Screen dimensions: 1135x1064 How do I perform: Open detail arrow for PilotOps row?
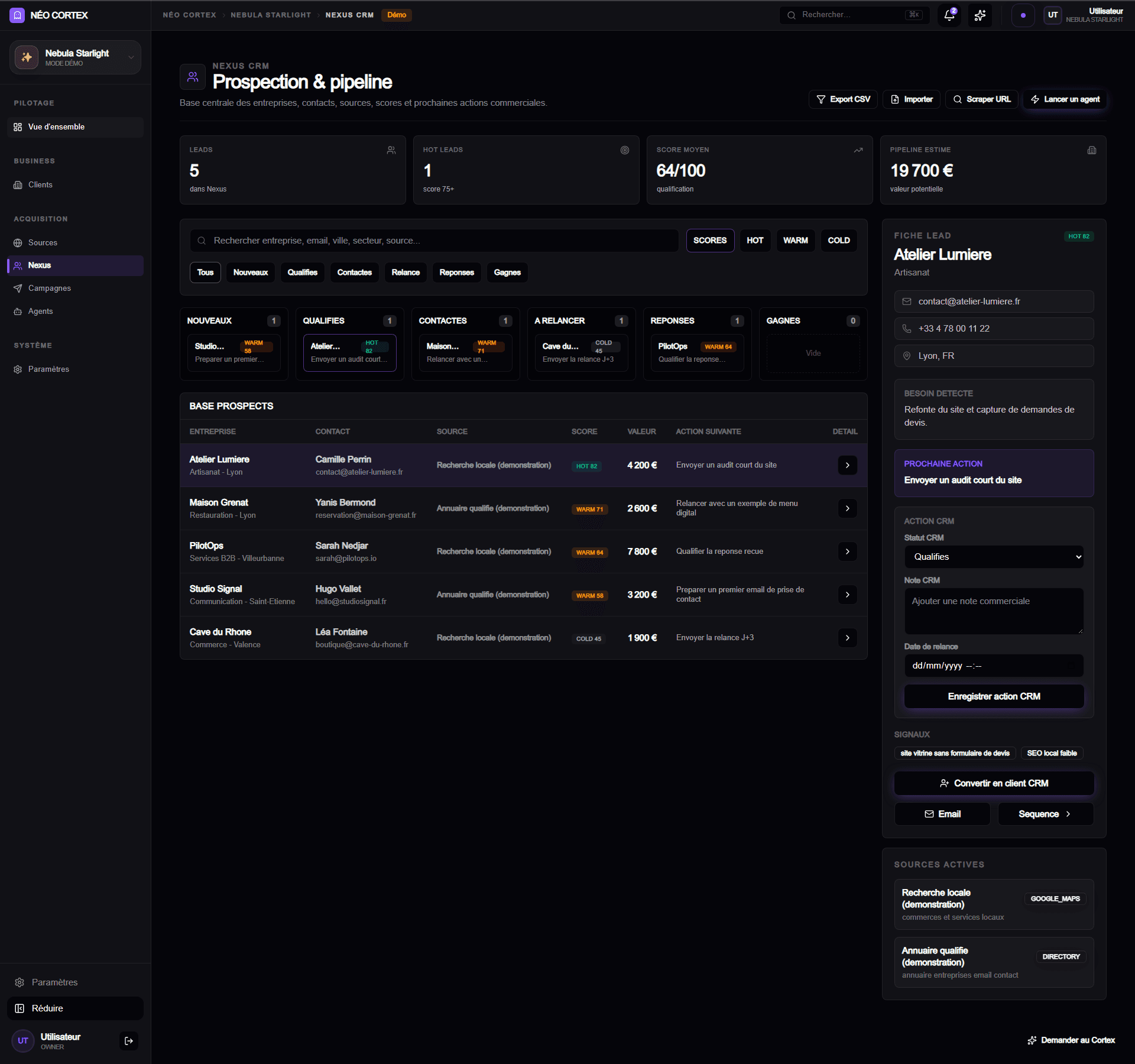848,552
